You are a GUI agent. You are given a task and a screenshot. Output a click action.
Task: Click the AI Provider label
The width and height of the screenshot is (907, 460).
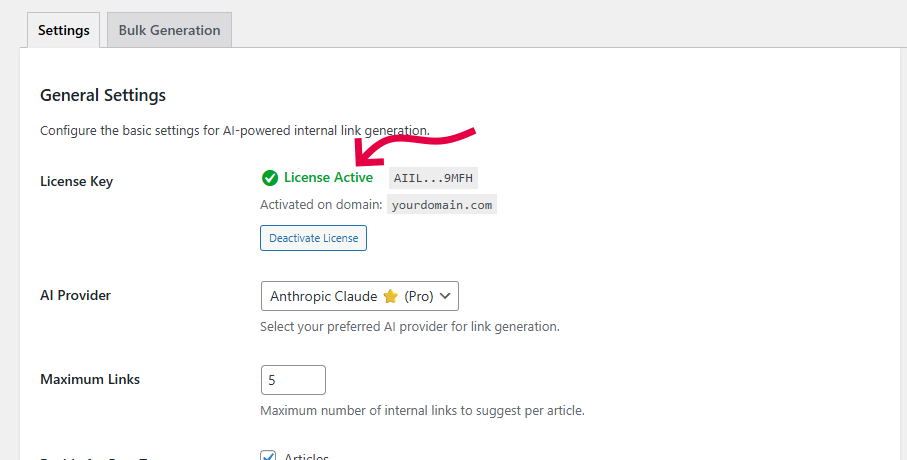(75, 296)
